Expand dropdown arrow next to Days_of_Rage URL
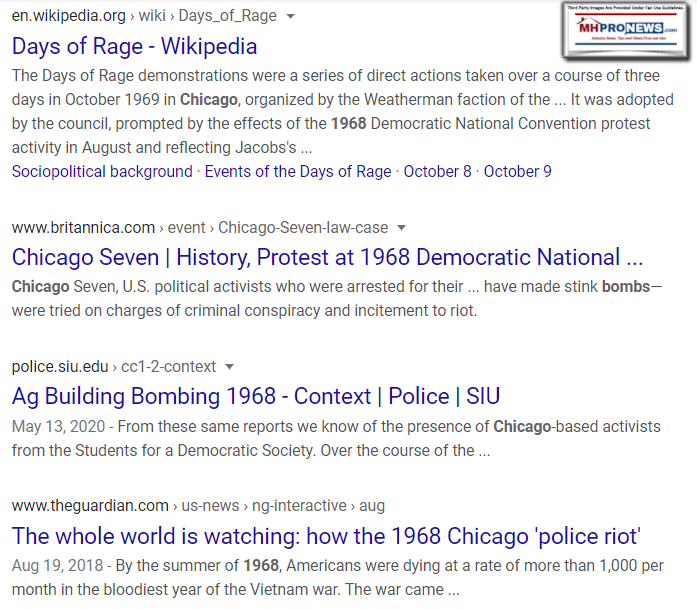This screenshot has height=609, width=697. coord(290,17)
